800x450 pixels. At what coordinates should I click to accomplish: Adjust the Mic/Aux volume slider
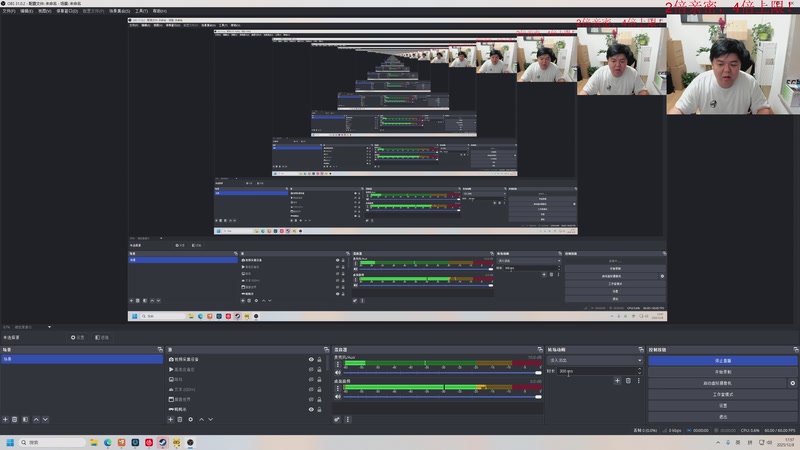tap(442, 372)
